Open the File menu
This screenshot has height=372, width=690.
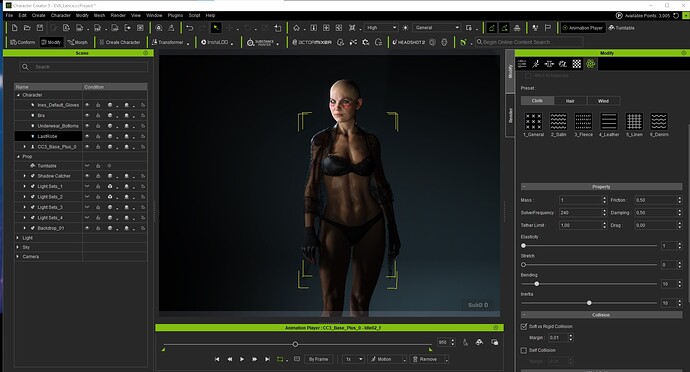tap(9, 15)
